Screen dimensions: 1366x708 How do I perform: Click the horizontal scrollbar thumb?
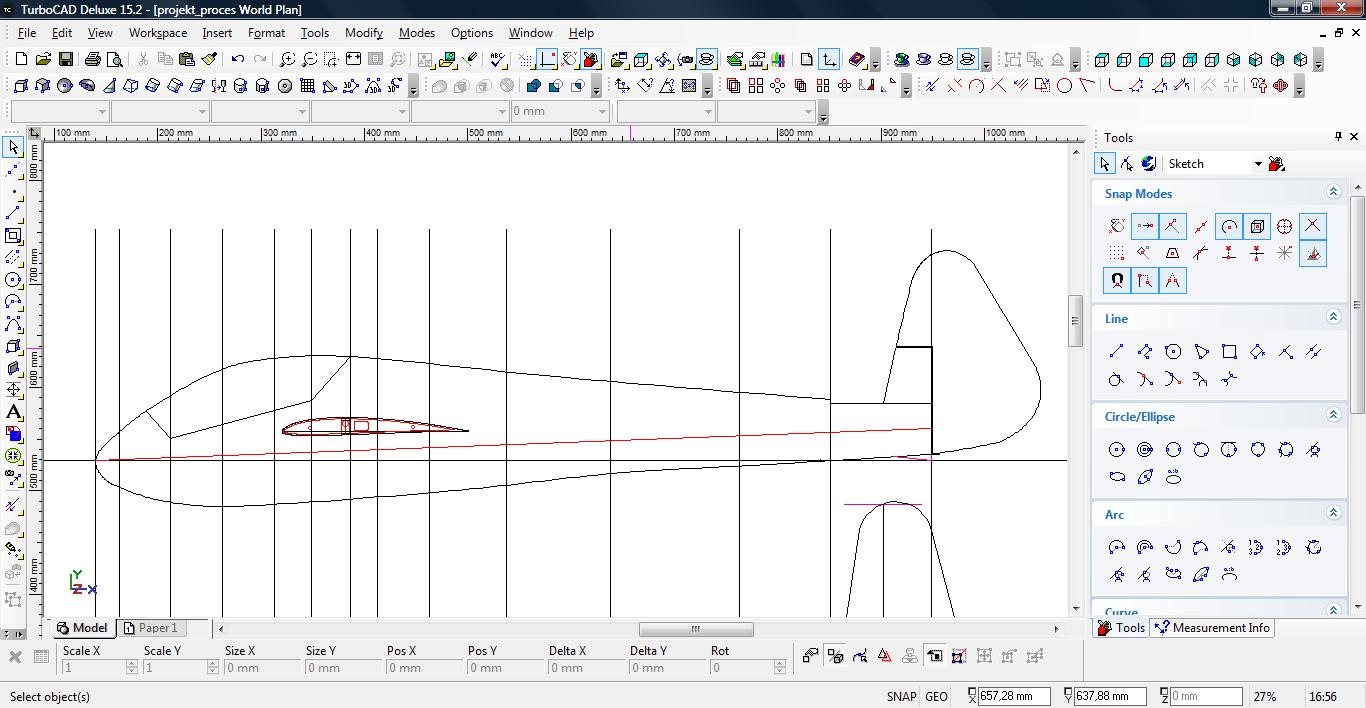pyautogui.click(x=695, y=629)
